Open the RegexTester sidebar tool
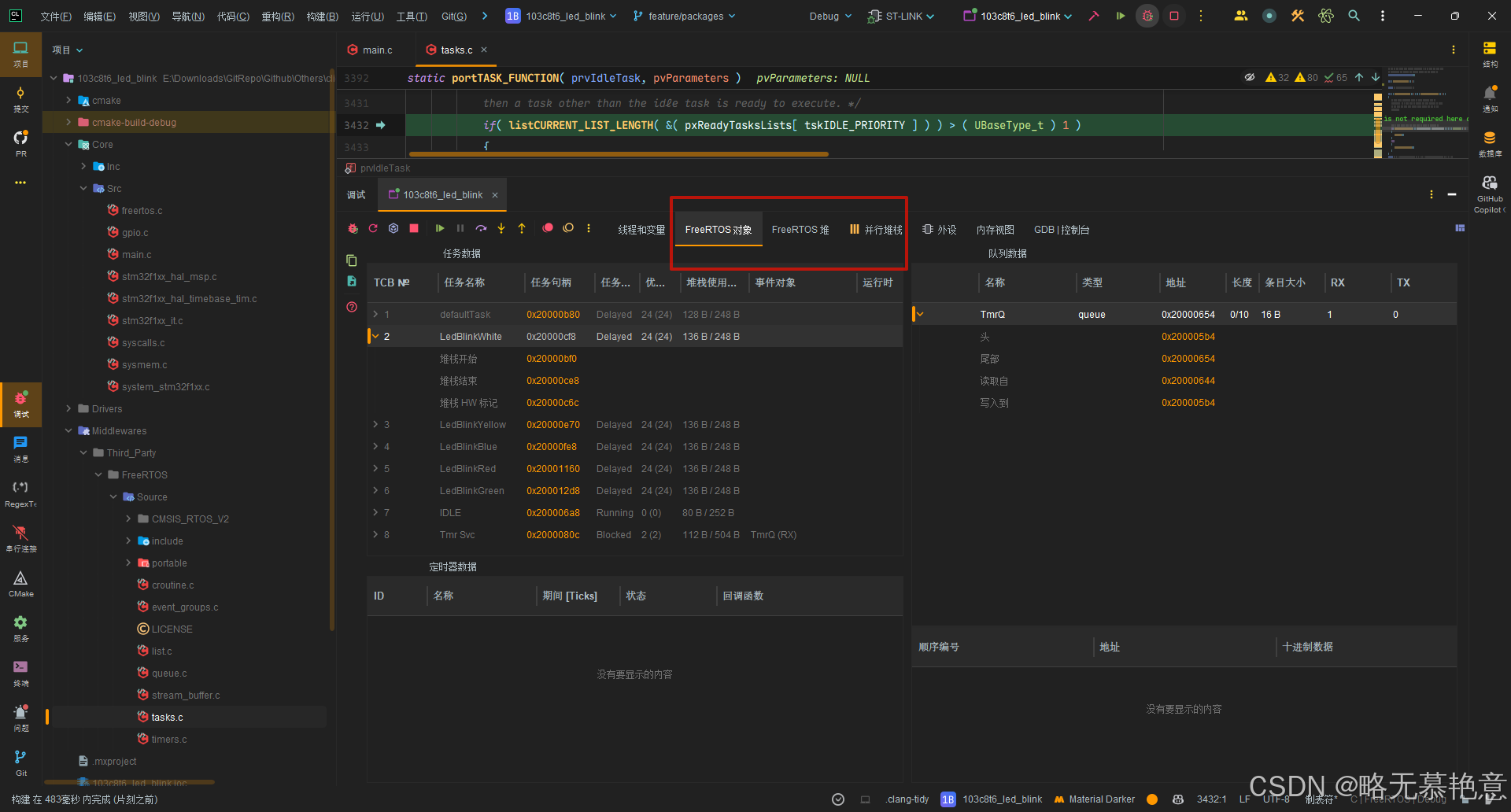This screenshot has height=812, width=1511. [20, 494]
